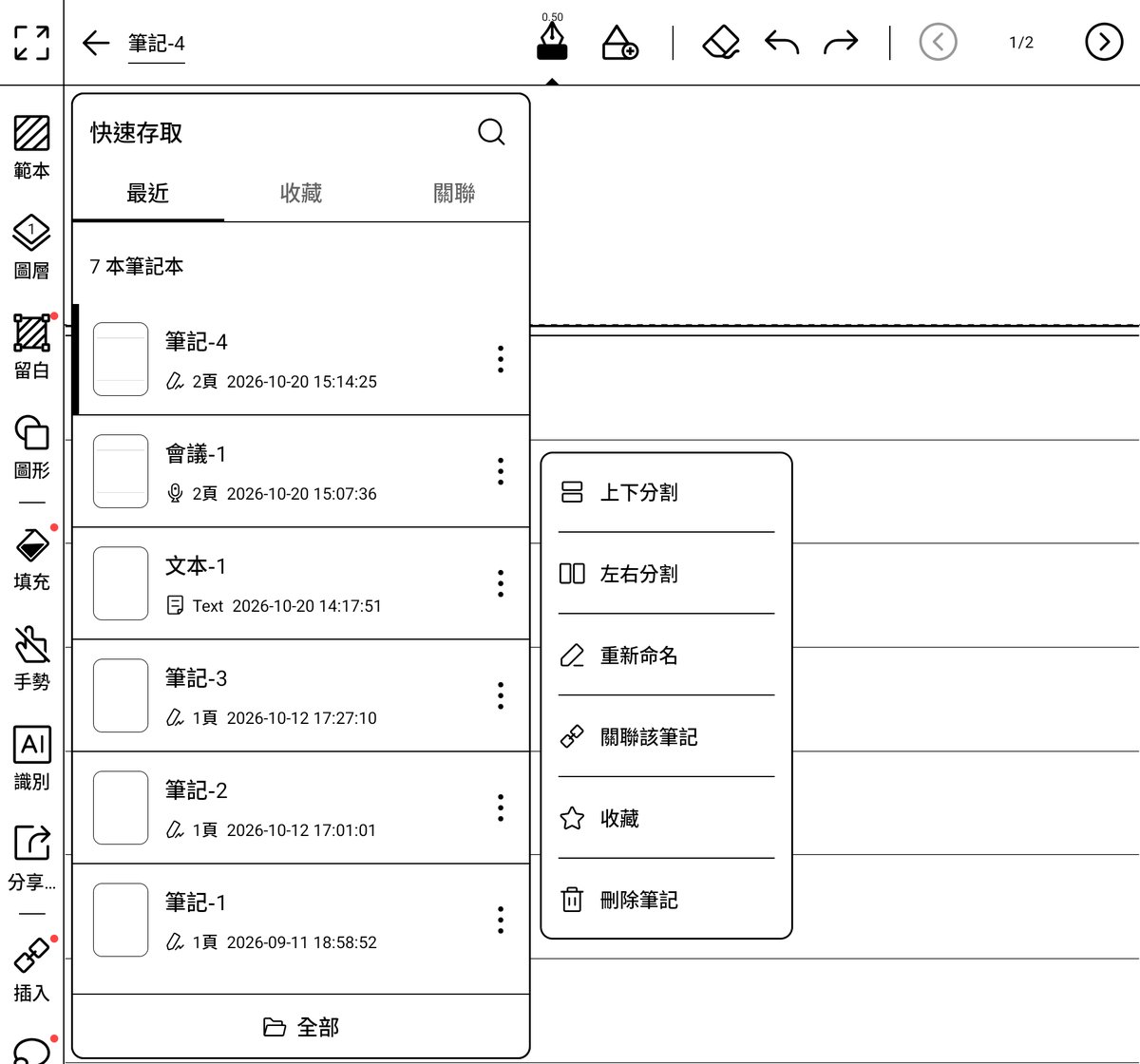Select the 留白 lasso tool
The height and width of the screenshot is (1064, 1140).
(x=31, y=347)
